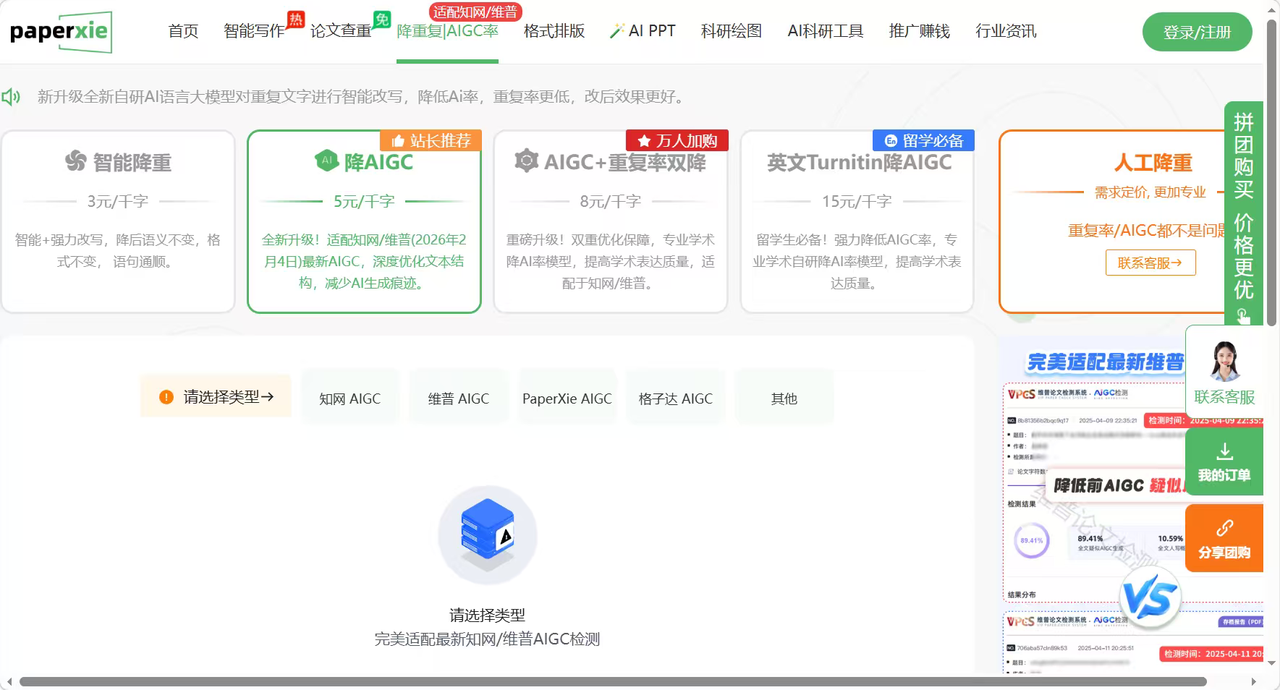
Task: Open the AI科研工具 menu
Action: pyautogui.click(x=825, y=31)
